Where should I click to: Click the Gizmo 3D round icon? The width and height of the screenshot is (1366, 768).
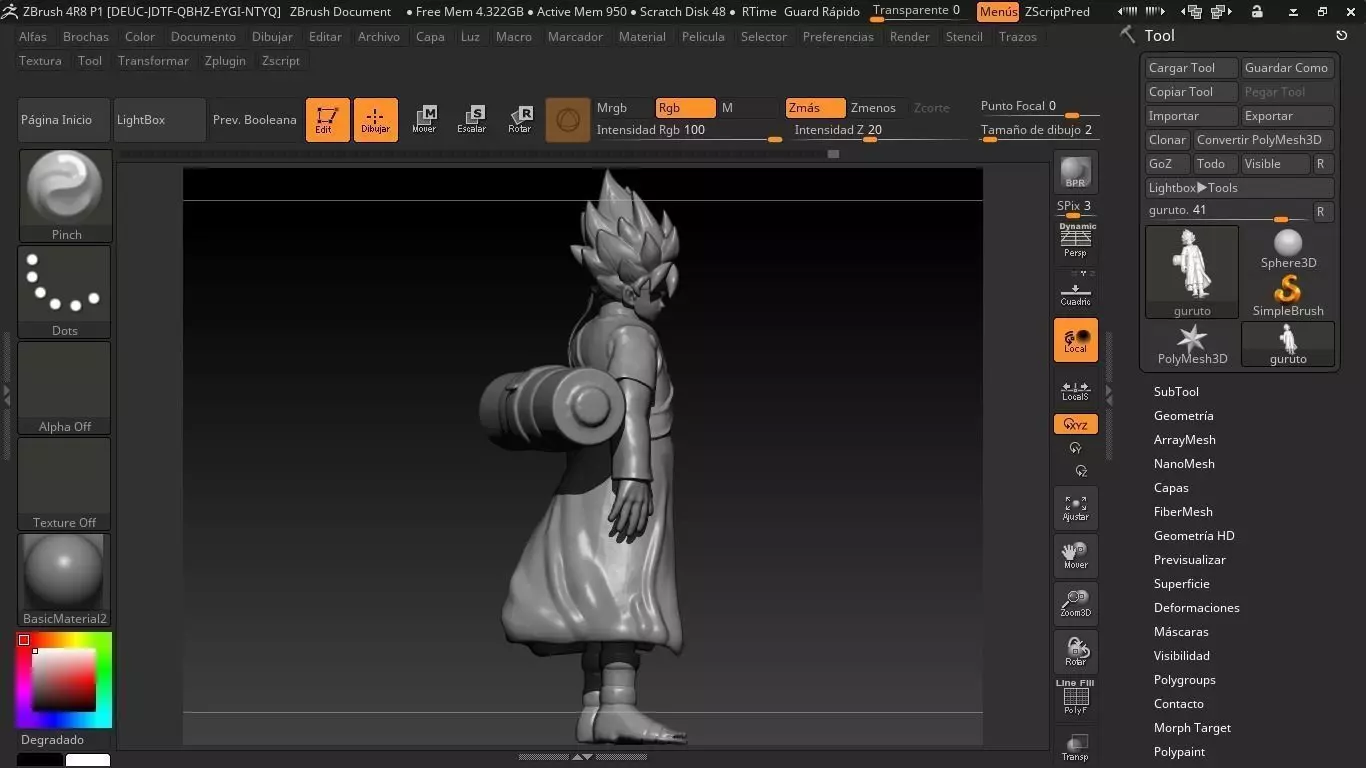click(x=568, y=120)
